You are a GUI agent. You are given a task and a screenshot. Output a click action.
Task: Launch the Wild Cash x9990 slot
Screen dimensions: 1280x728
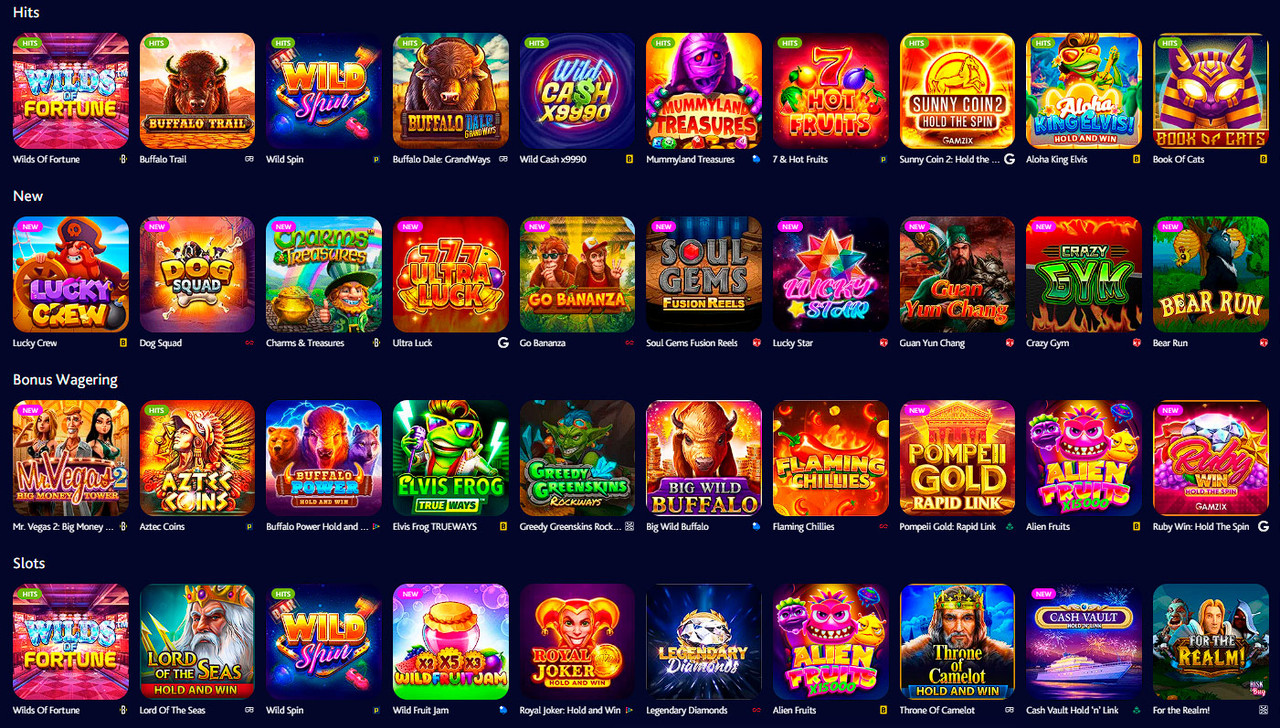577,91
